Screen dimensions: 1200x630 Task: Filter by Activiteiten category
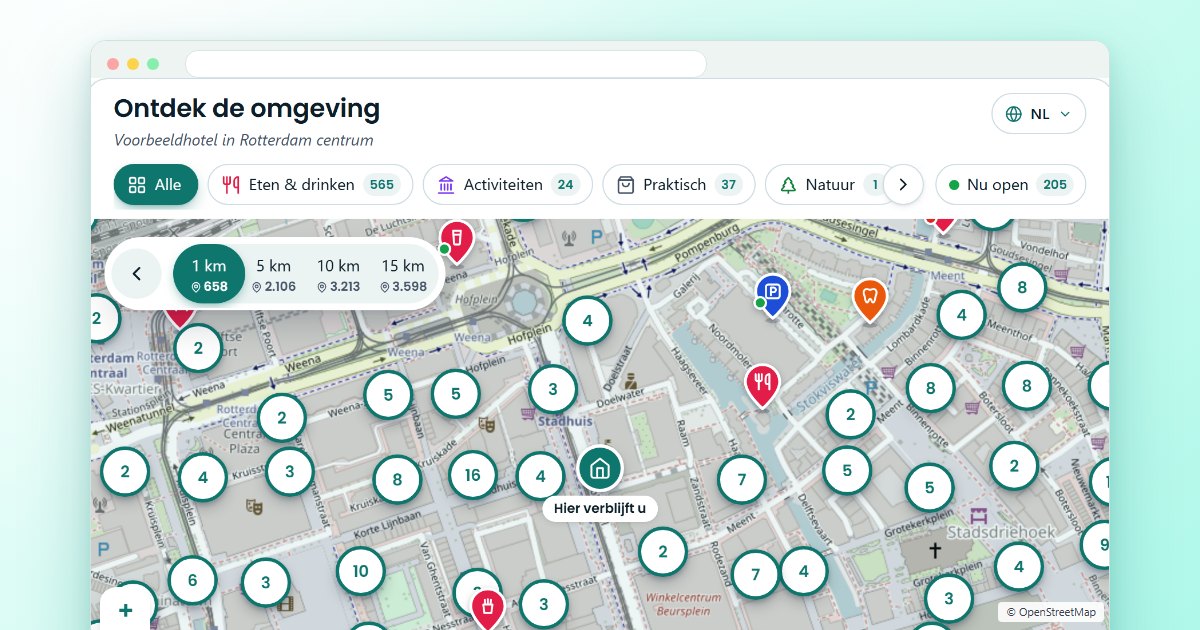(507, 185)
